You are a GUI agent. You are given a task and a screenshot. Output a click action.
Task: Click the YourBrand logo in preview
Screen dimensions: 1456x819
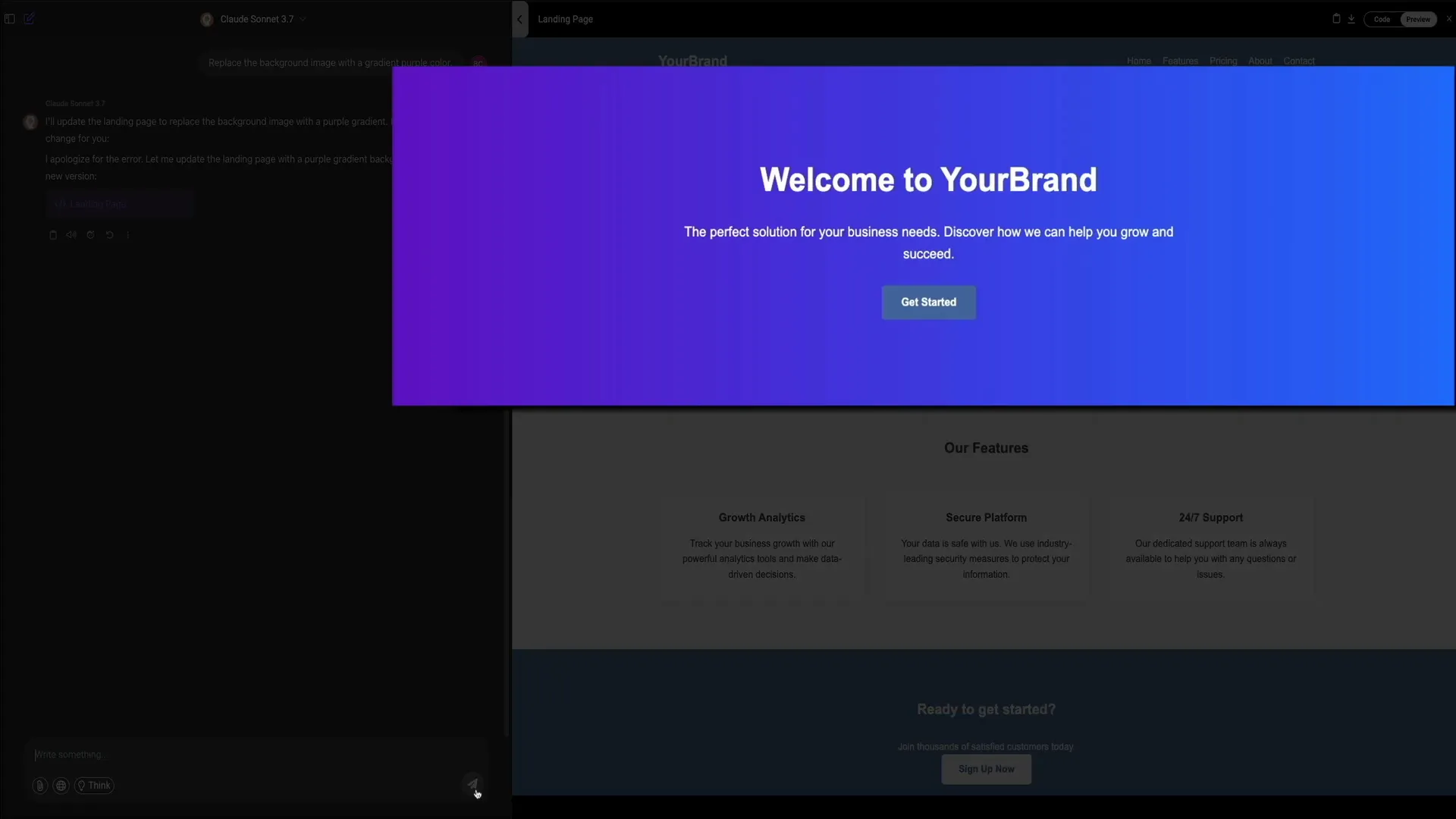[692, 60]
